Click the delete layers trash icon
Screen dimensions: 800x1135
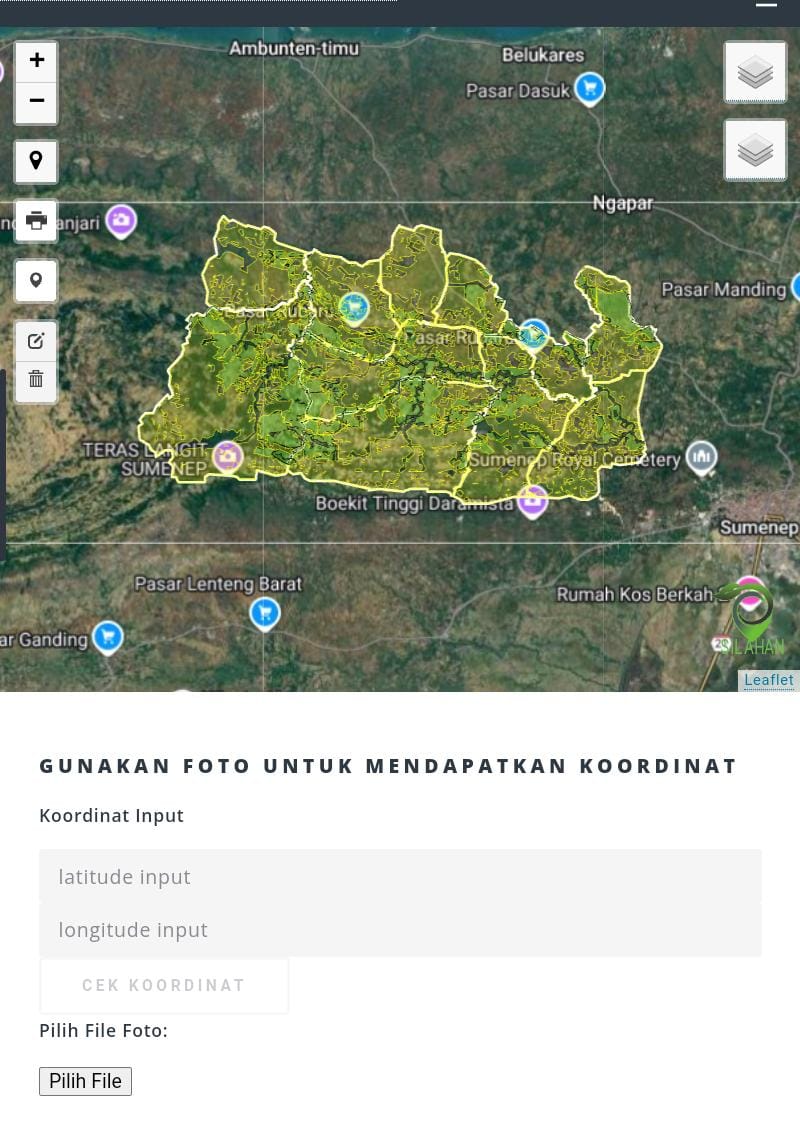coord(36,380)
